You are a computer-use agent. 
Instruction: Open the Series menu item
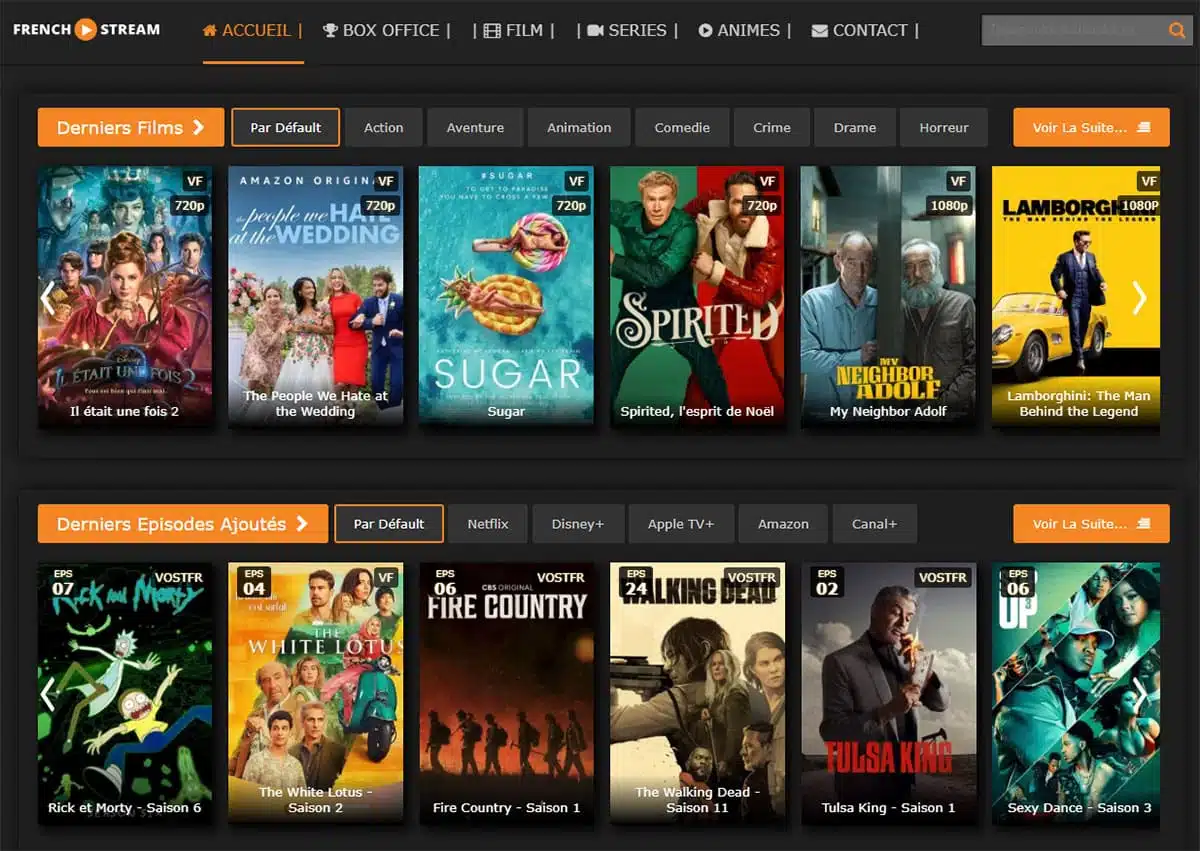[x=628, y=31]
